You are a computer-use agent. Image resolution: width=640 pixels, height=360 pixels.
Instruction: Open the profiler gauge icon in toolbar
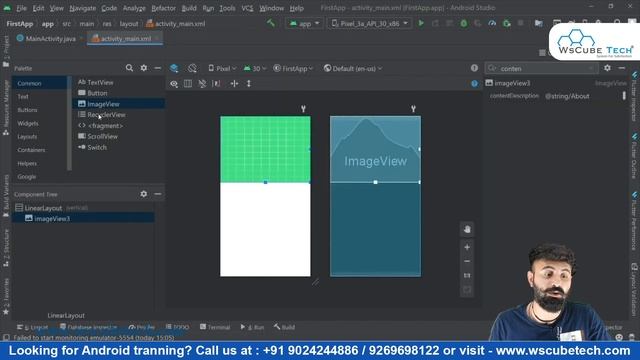(492, 23)
